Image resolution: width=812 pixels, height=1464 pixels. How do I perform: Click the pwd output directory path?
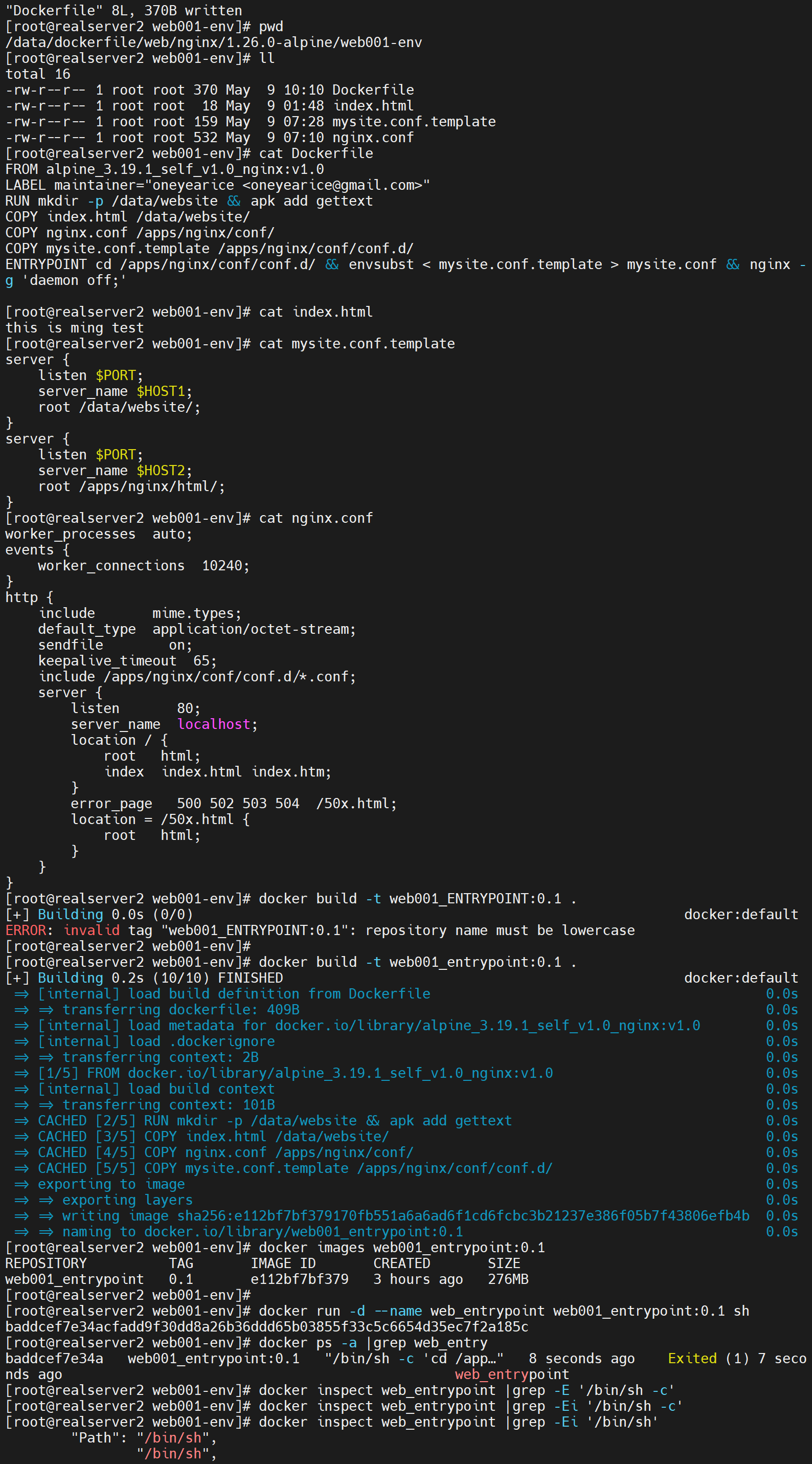(x=214, y=42)
